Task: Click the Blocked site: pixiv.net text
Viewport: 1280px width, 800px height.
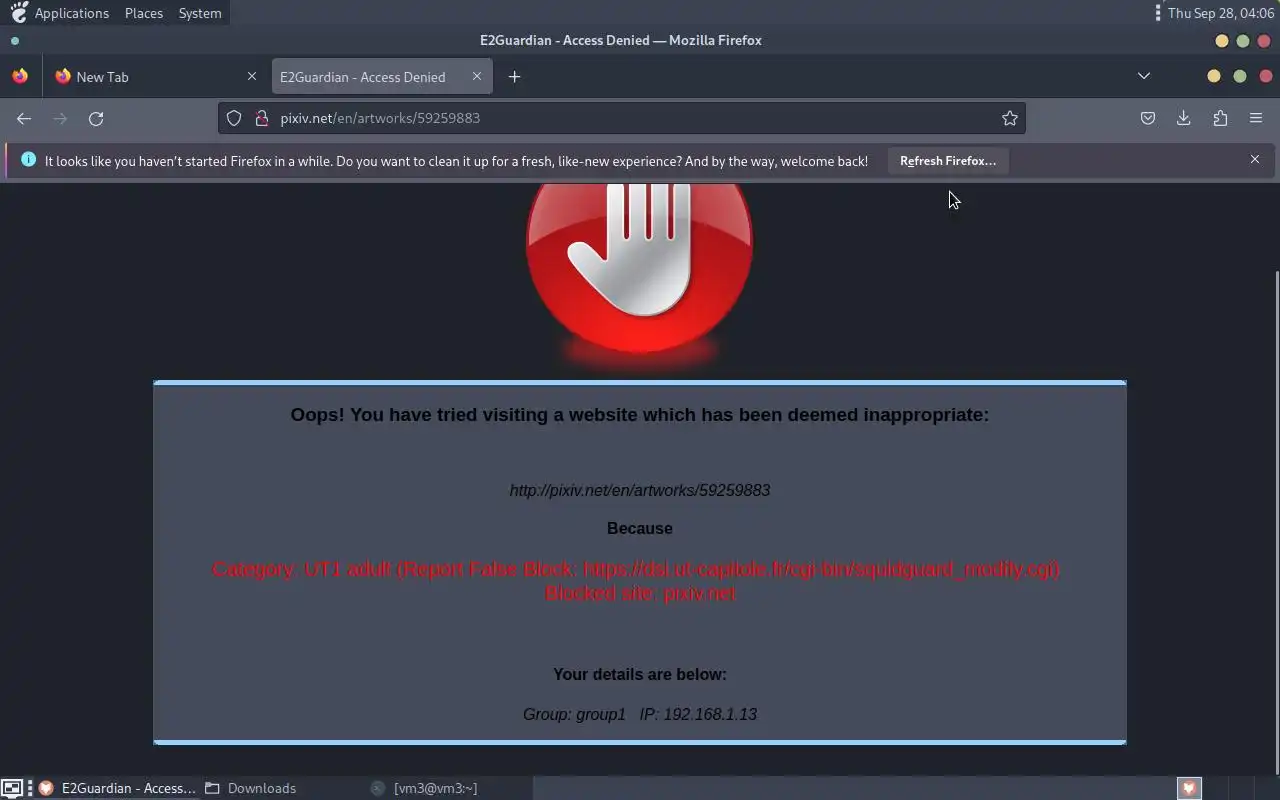Action: [x=640, y=593]
